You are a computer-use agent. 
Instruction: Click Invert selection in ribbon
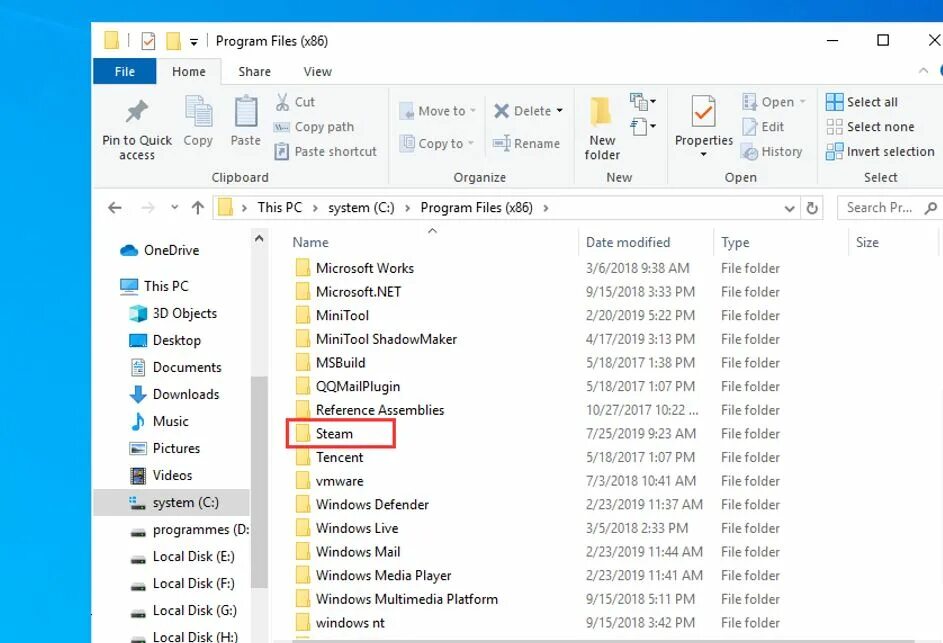click(880, 152)
